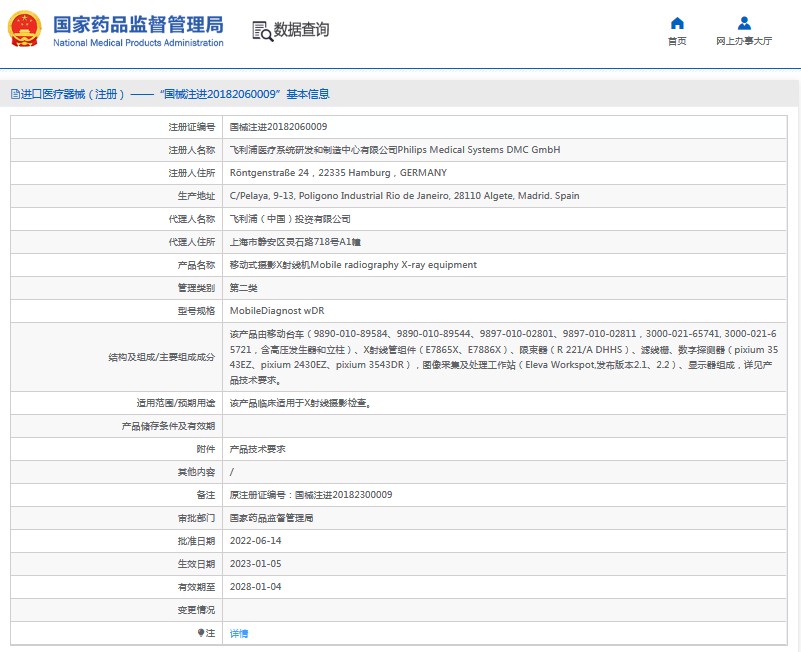Click National Medical Products Administration subtitle

pos(138,43)
